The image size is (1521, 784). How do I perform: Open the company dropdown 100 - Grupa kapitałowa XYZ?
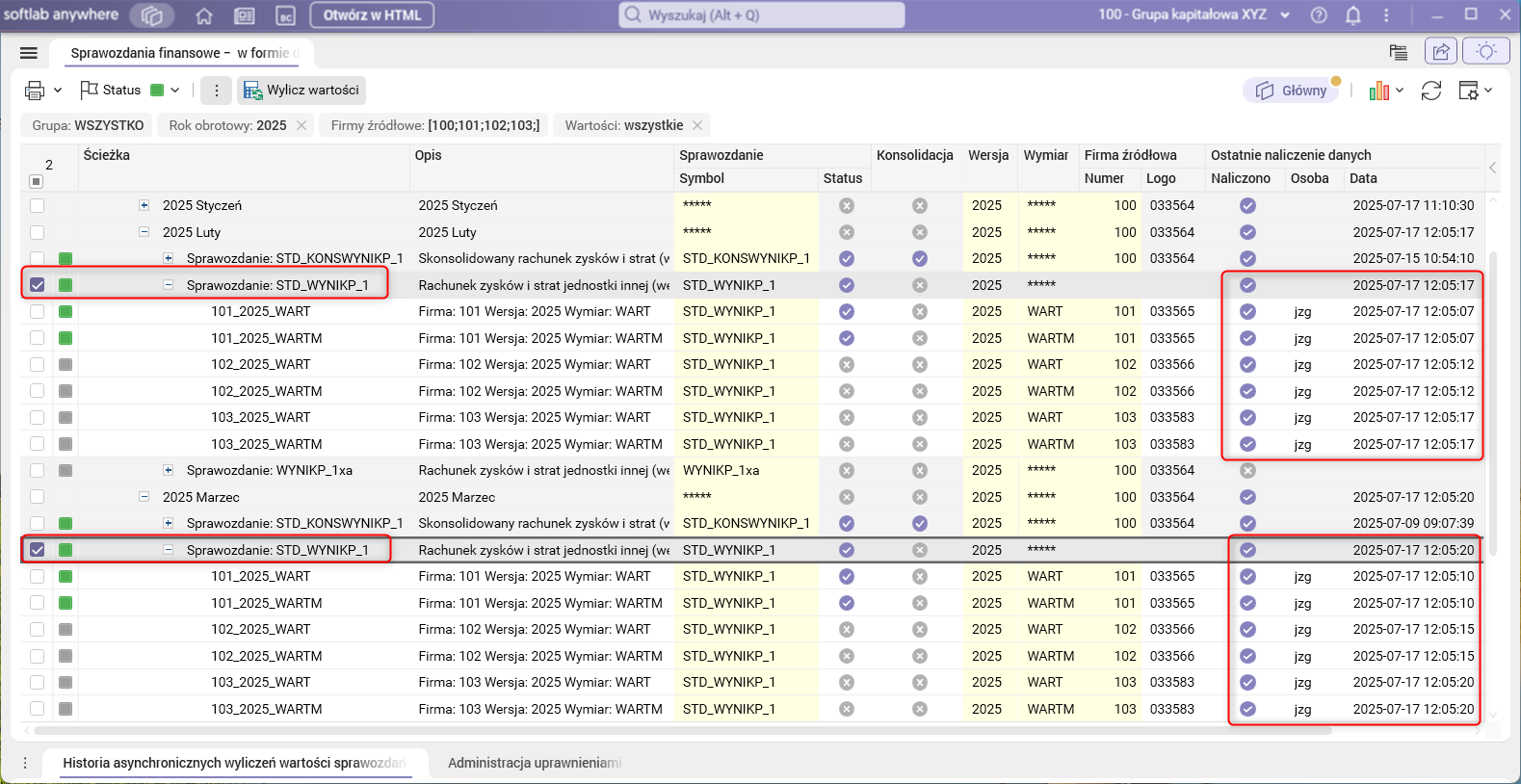tap(1193, 15)
